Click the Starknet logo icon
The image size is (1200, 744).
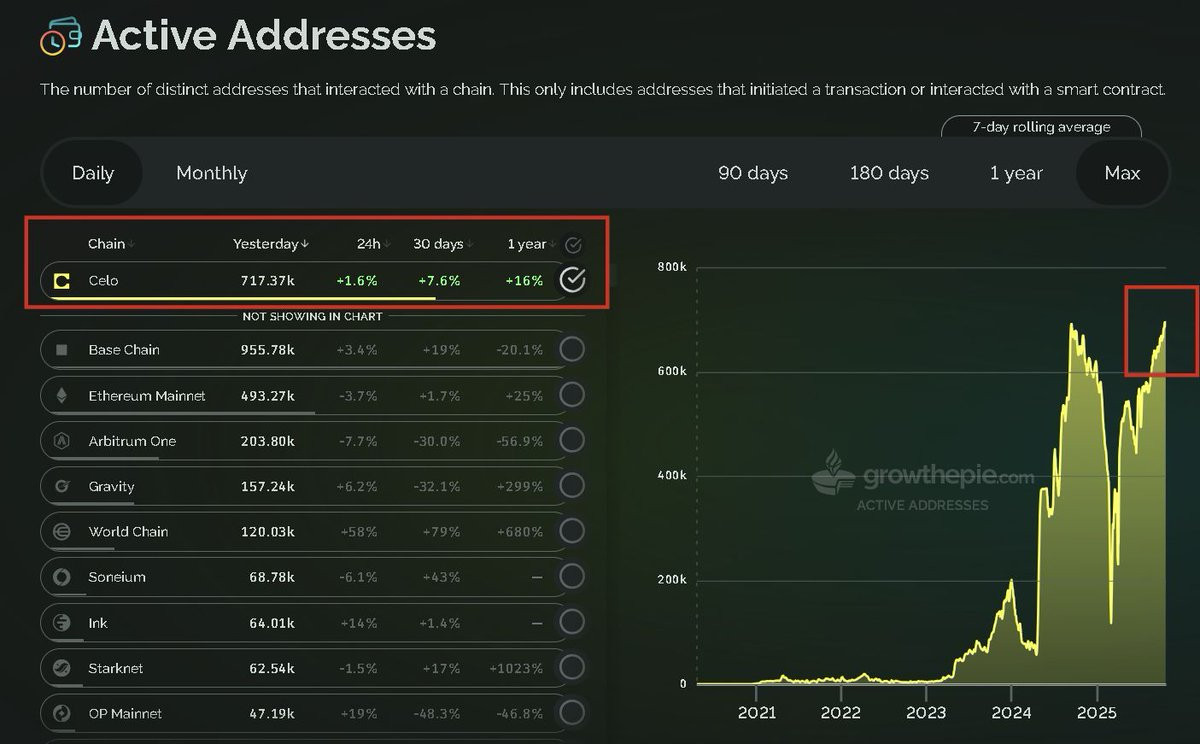click(x=62, y=668)
